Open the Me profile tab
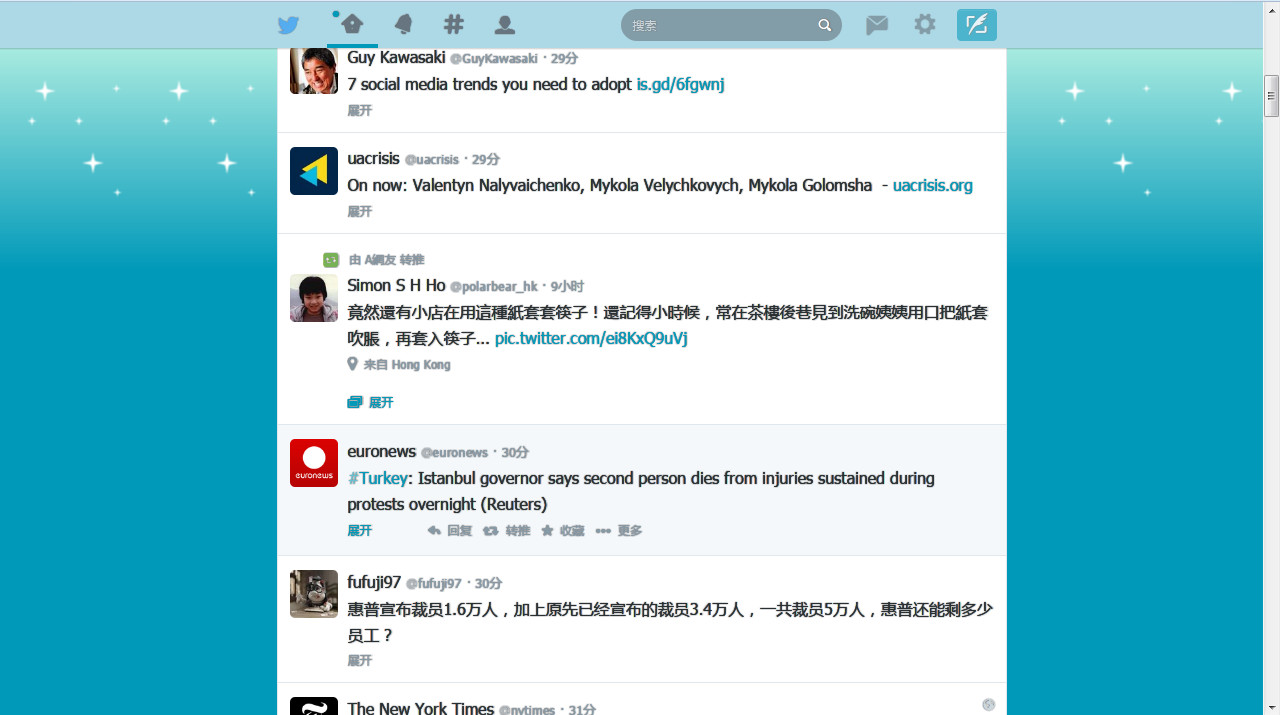1280x715 pixels. pos(505,25)
